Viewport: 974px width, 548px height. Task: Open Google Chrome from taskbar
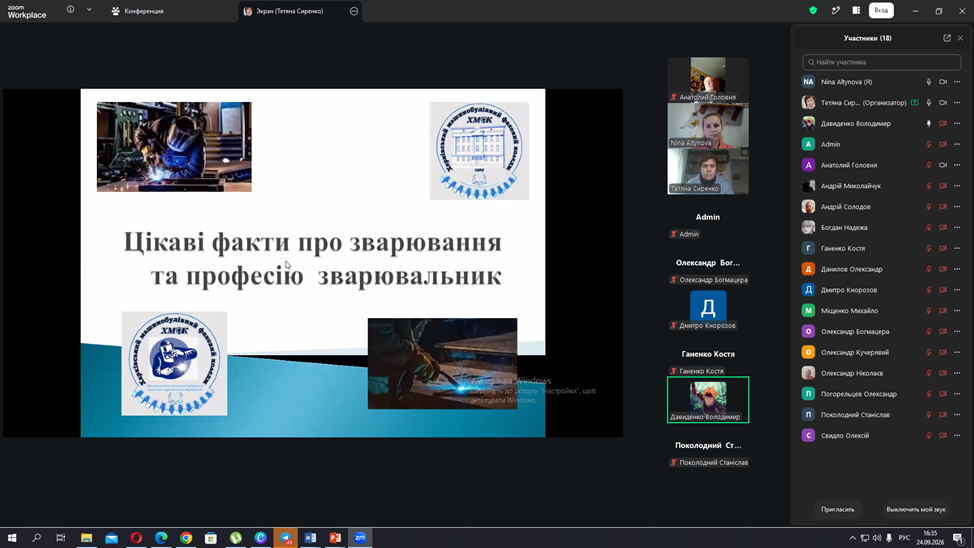pyautogui.click(x=186, y=538)
